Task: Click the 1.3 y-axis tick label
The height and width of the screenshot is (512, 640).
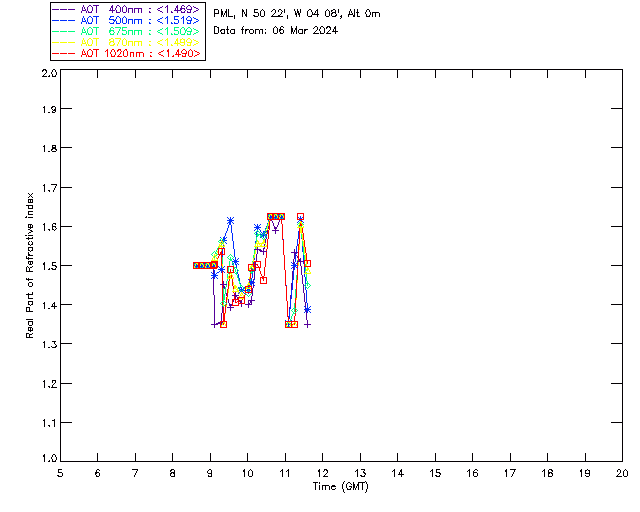Action: pos(49,344)
